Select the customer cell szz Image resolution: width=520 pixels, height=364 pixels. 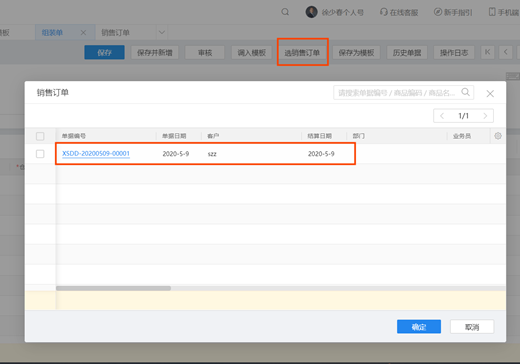click(x=212, y=154)
